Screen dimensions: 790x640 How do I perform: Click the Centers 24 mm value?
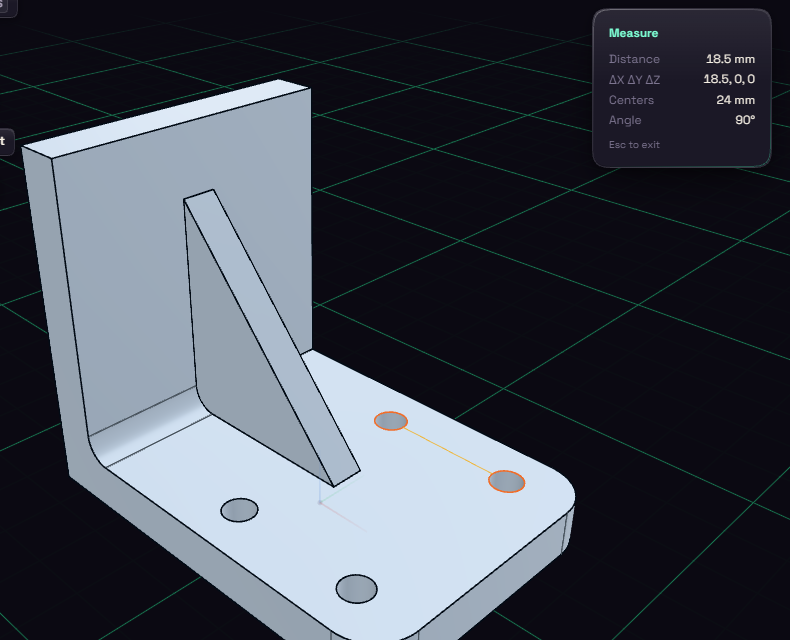pyautogui.click(x=736, y=100)
